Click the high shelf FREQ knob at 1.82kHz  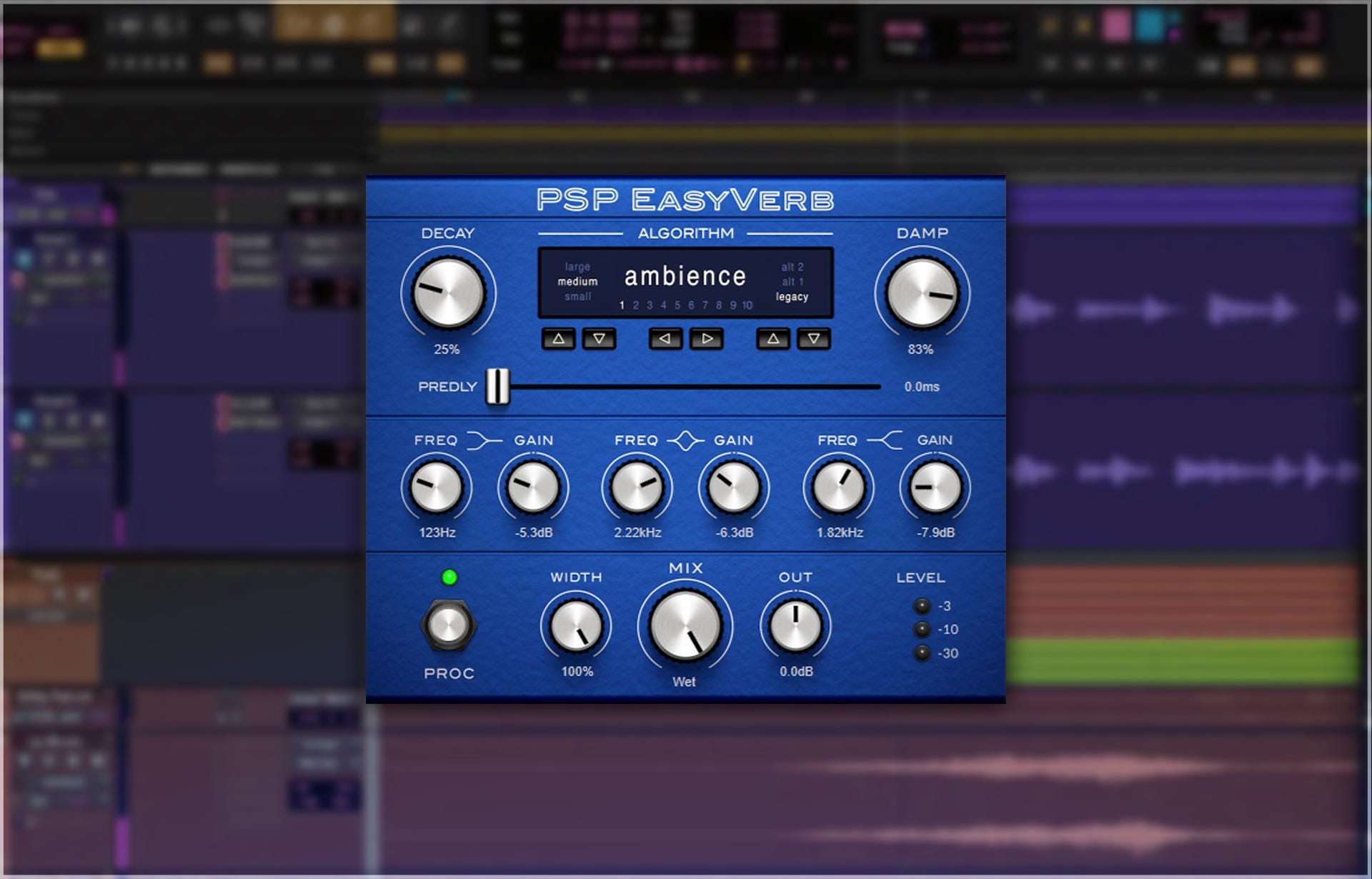pos(838,487)
